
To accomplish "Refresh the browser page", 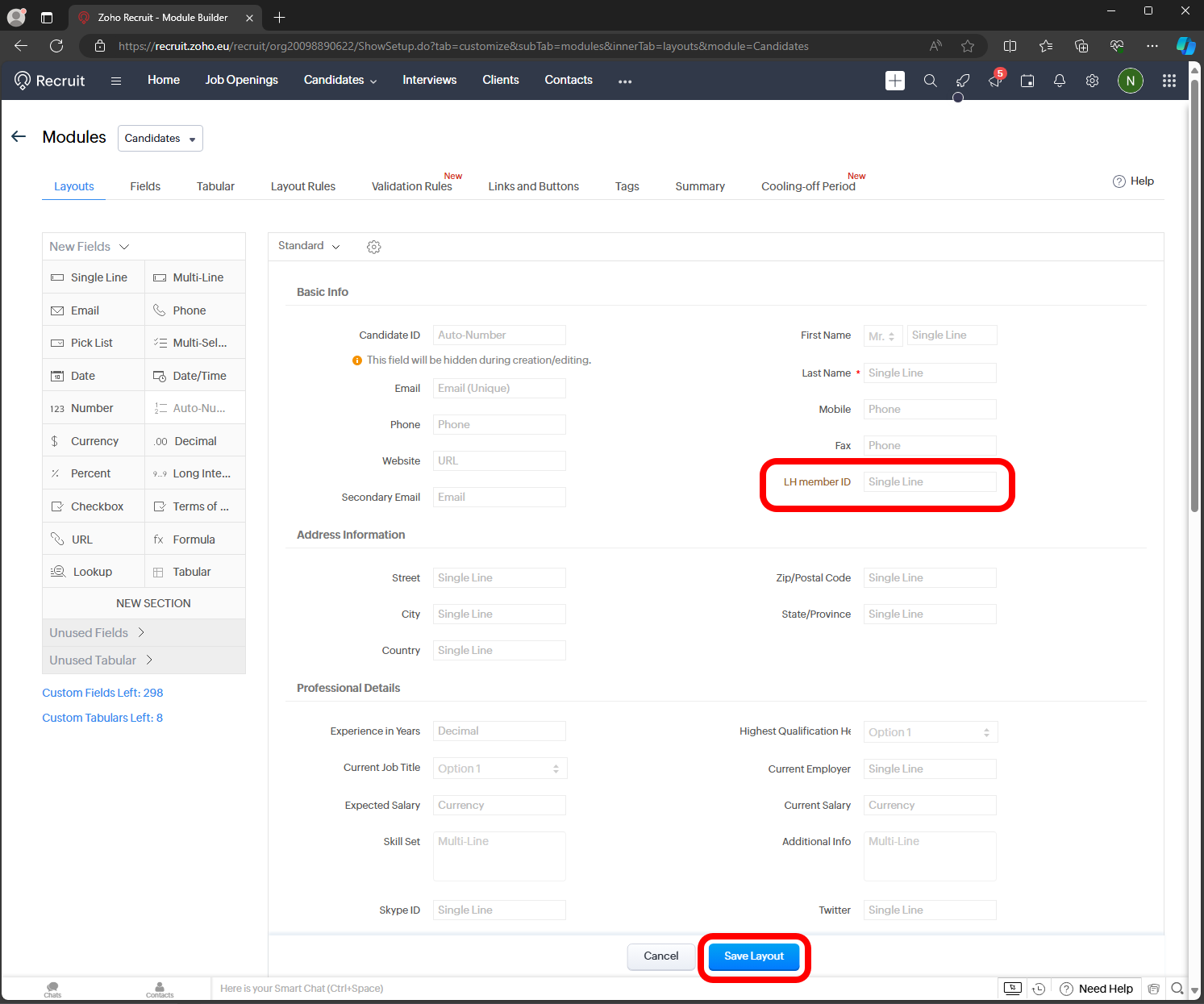I will [x=56, y=46].
